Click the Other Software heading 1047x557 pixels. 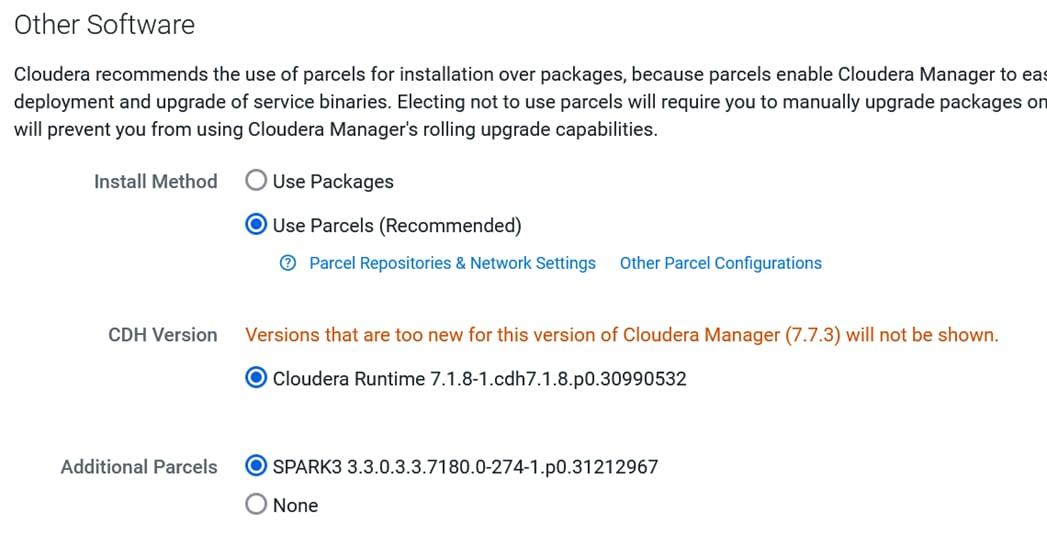coord(104,25)
